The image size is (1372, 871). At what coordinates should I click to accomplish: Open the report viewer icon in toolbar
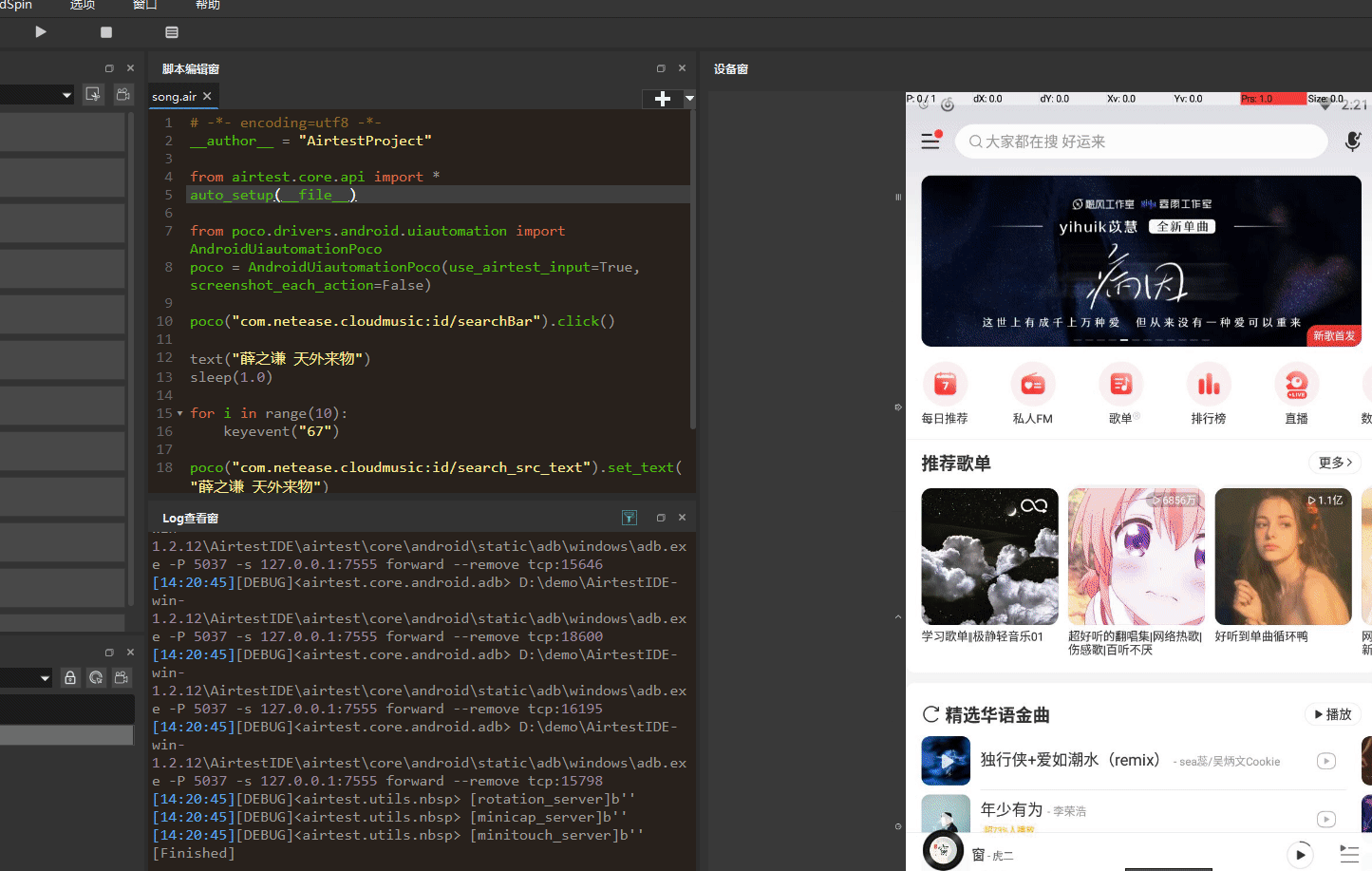click(172, 32)
